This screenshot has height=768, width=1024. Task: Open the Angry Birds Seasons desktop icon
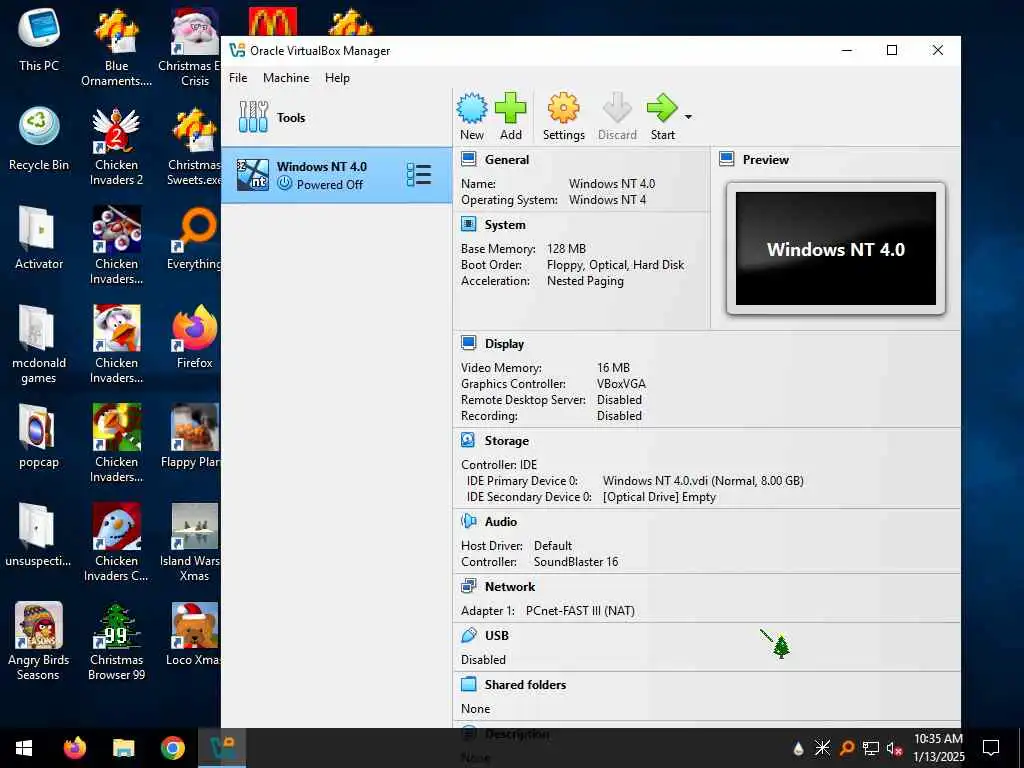pos(38,641)
